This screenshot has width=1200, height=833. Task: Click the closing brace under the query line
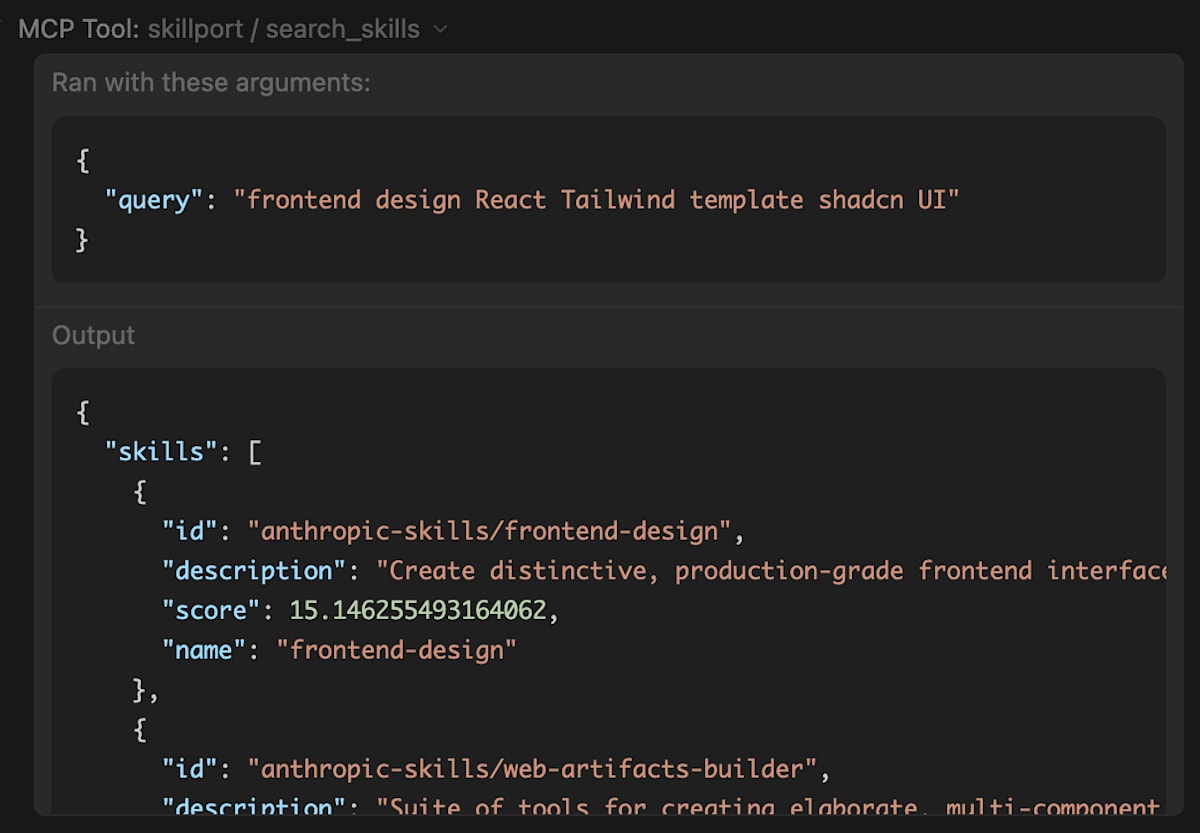(81, 239)
